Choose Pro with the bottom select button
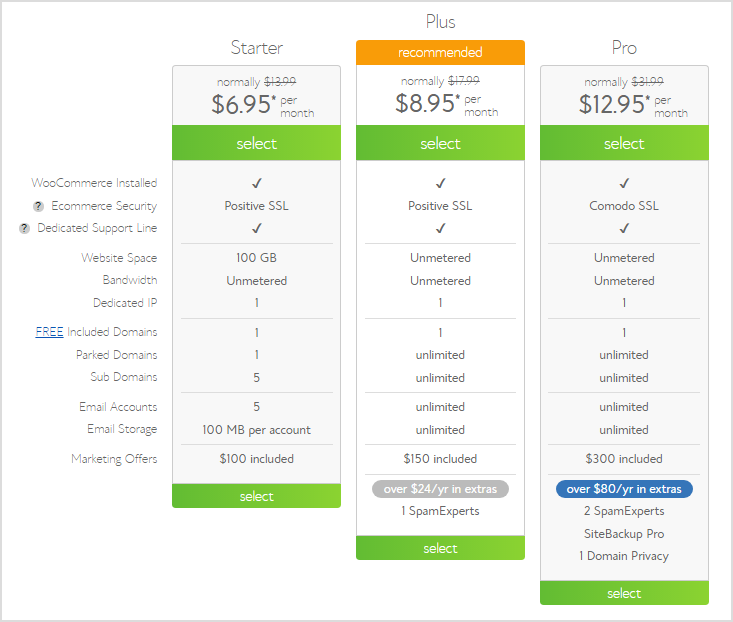The image size is (733, 622). tap(624, 593)
